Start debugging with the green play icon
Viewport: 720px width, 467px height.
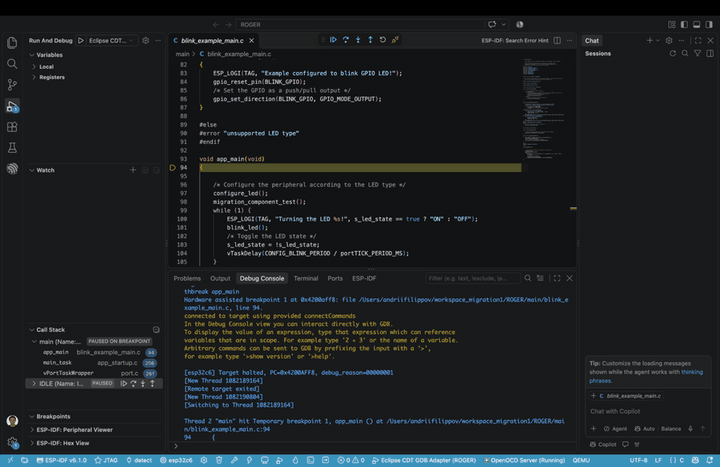point(81,40)
